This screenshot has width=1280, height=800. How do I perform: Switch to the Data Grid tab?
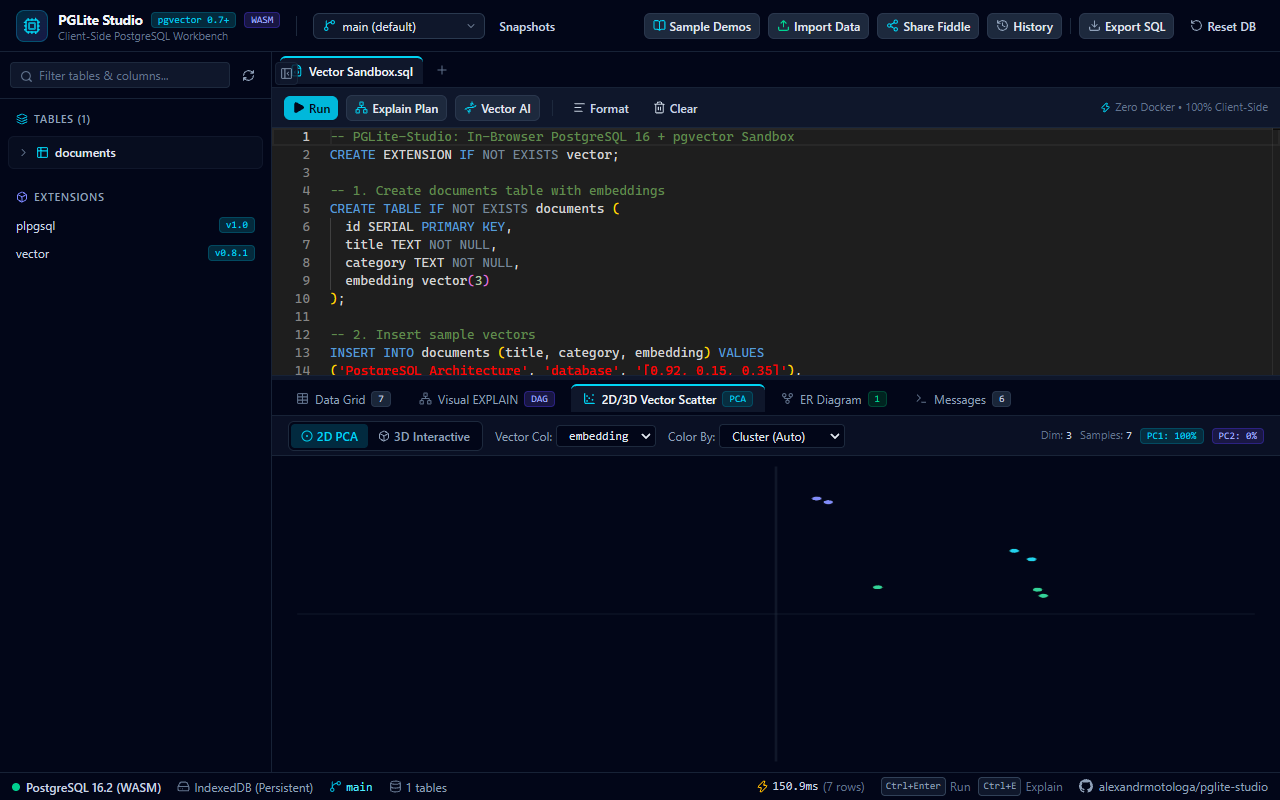pyautogui.click(x=343, y=399)
